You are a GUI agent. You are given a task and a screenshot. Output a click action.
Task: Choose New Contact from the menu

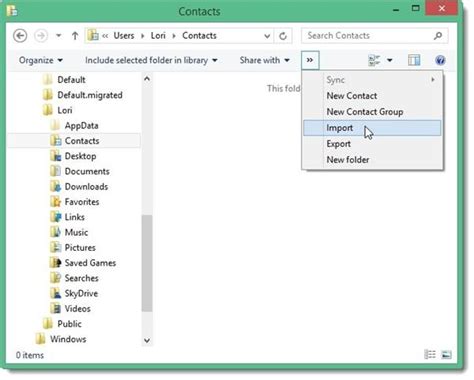coord(373,96)
